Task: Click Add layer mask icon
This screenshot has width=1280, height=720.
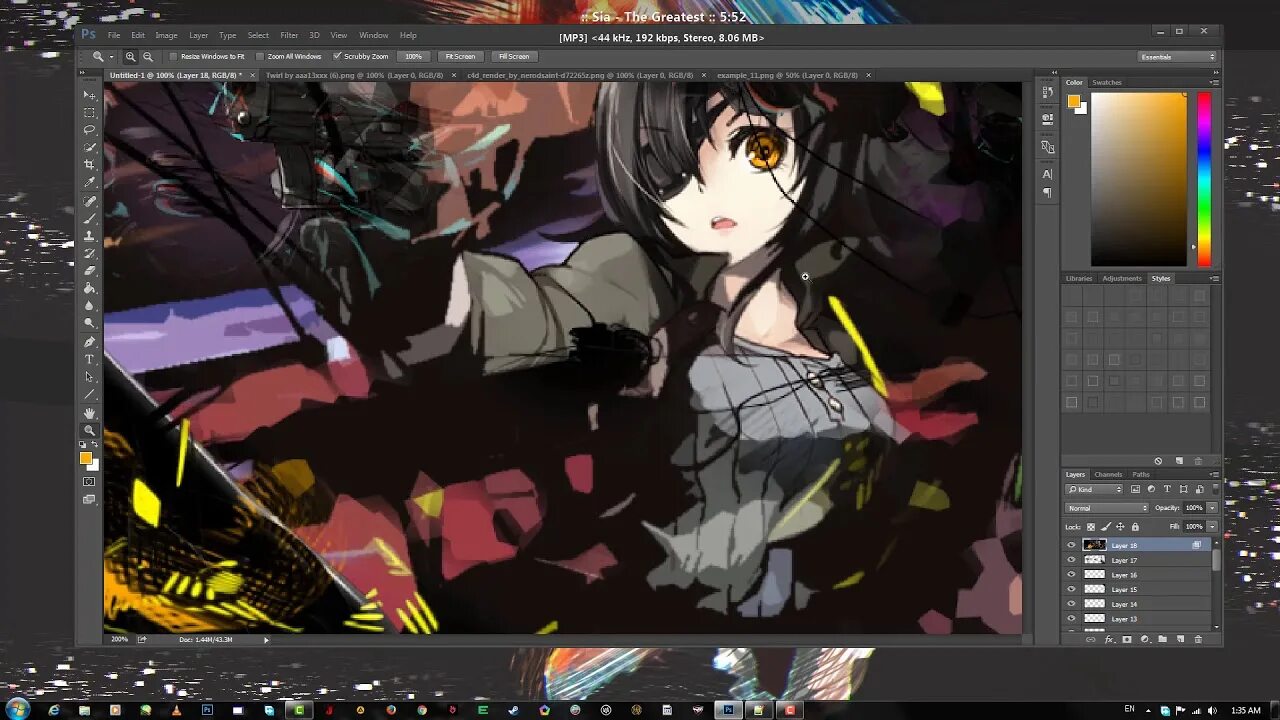Action: (x=1127, y=639)
